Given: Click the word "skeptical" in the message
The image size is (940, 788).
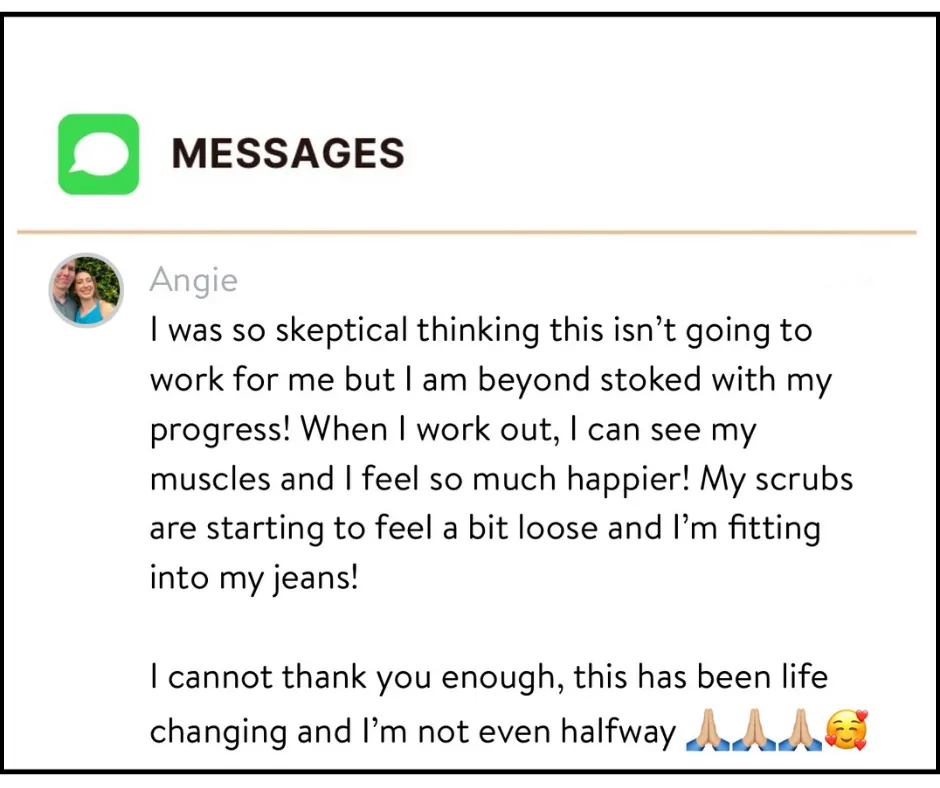Looking at the screenshot, I should (336, 331).
